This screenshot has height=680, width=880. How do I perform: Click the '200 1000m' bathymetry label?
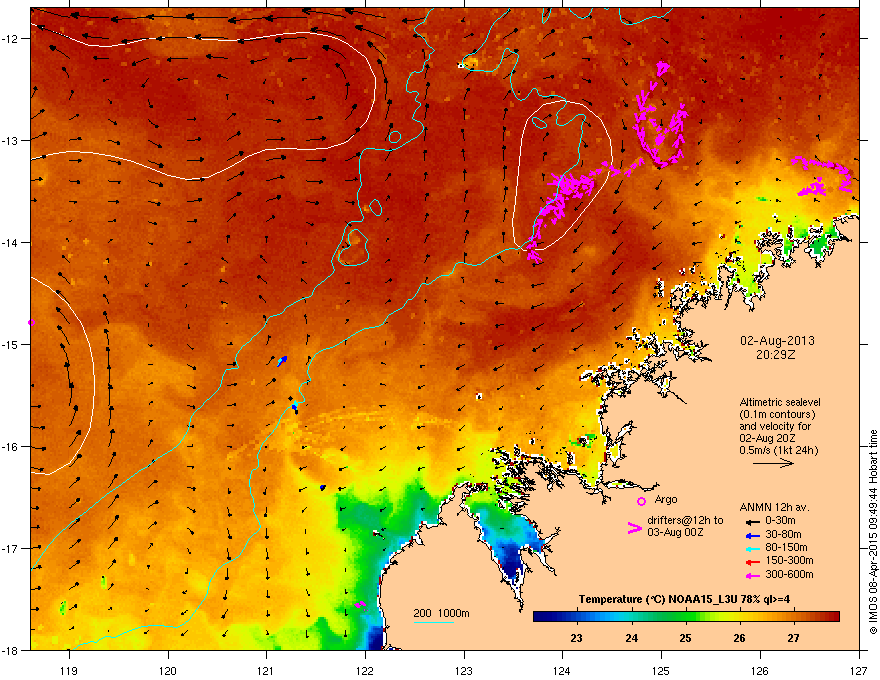tap(441, 613)
